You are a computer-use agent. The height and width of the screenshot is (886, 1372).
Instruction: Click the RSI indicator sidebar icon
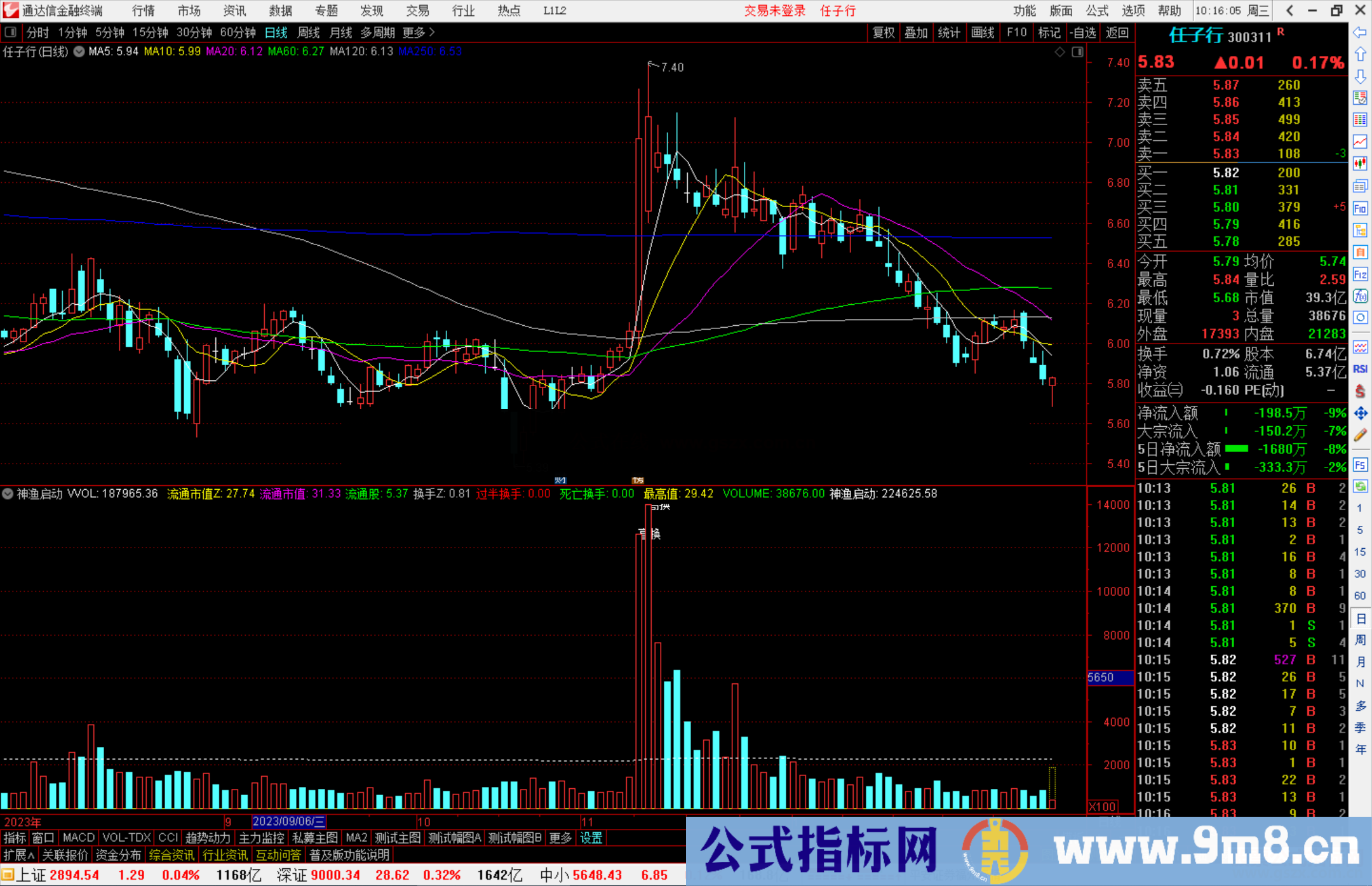pyautogui.click(x=1360, y=369)
